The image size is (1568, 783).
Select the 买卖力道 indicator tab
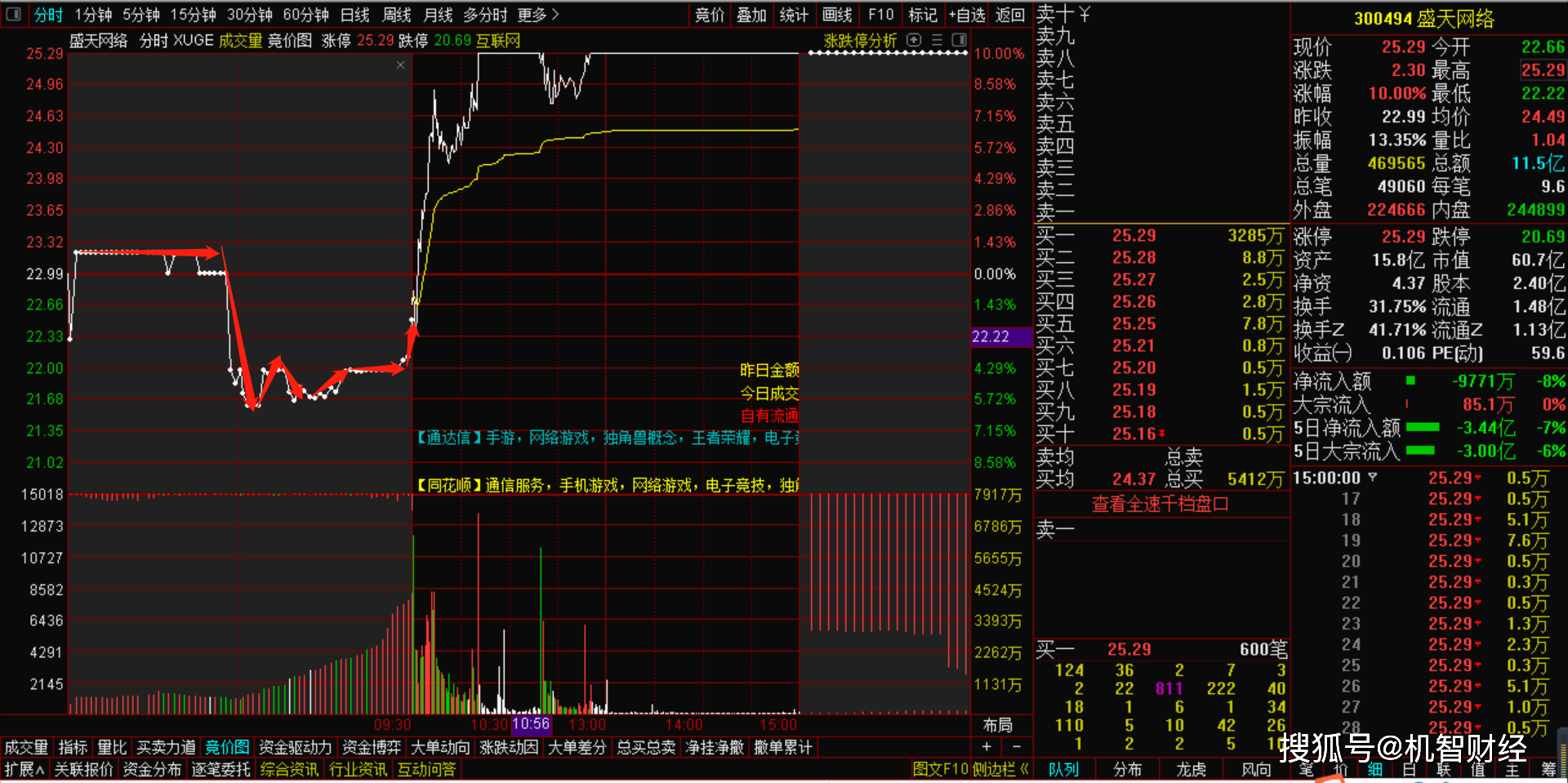[166, 747]
